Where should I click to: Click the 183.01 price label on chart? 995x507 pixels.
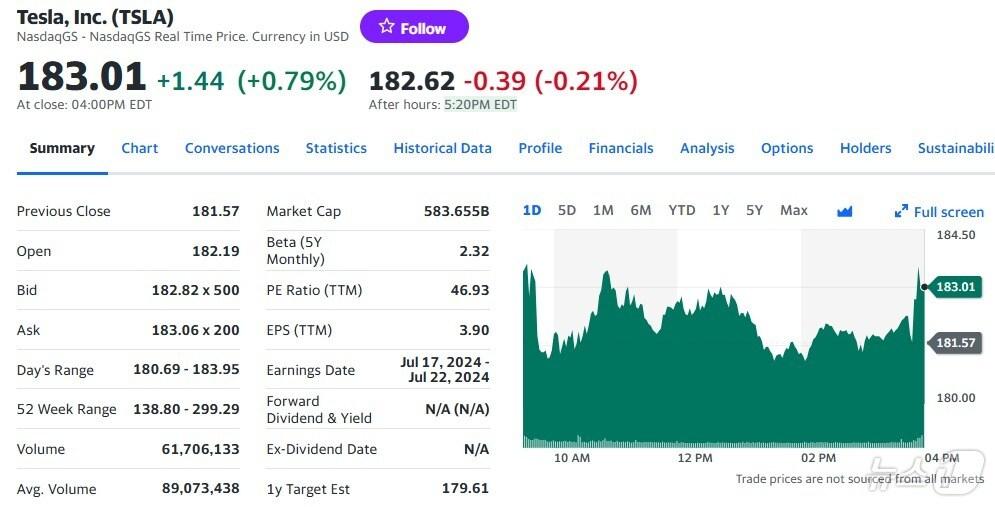coord(954,287)
